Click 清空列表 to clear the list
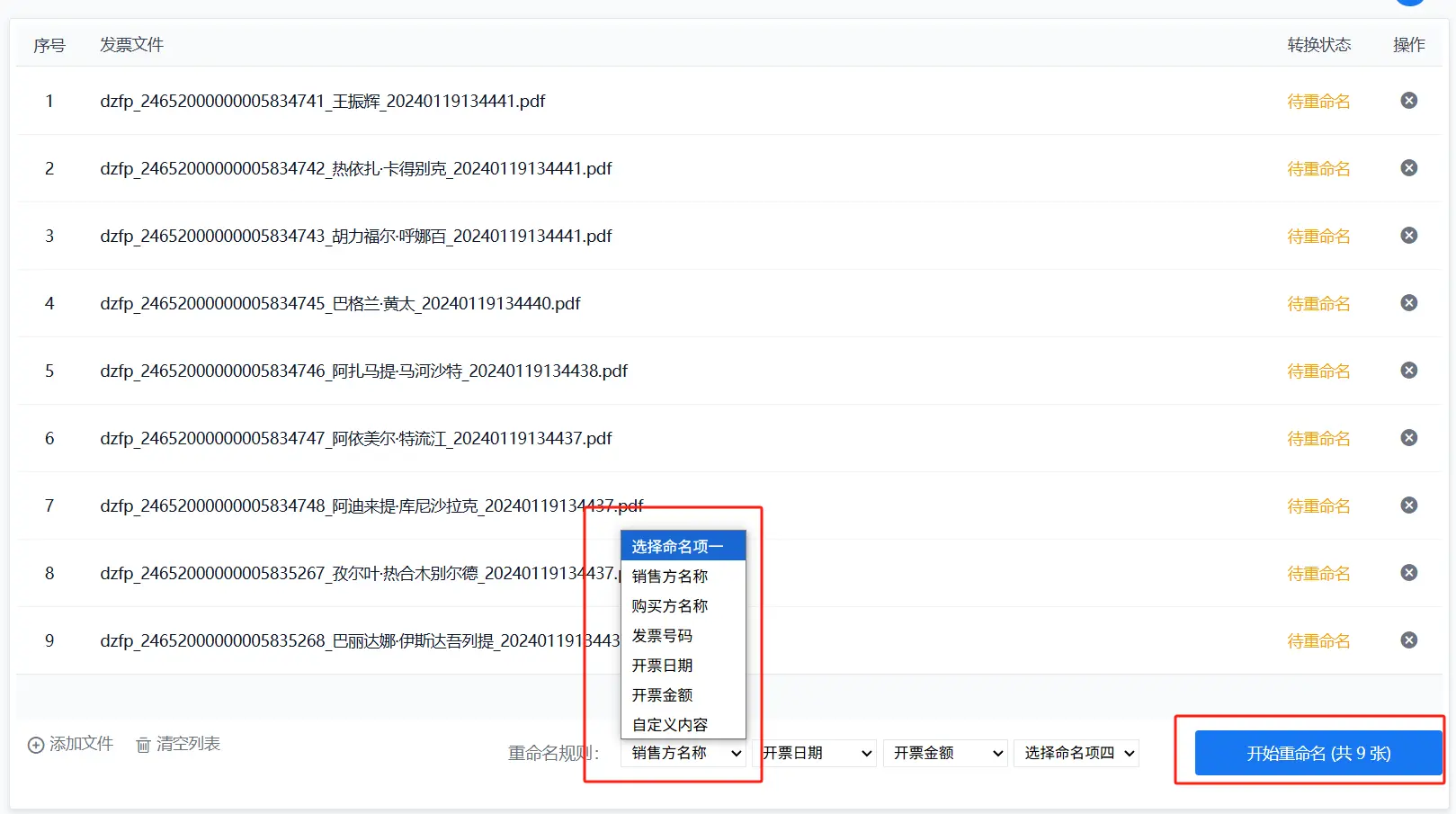Image resolution: width=1456 pixels, height=814 pixels. coord(178,744)
